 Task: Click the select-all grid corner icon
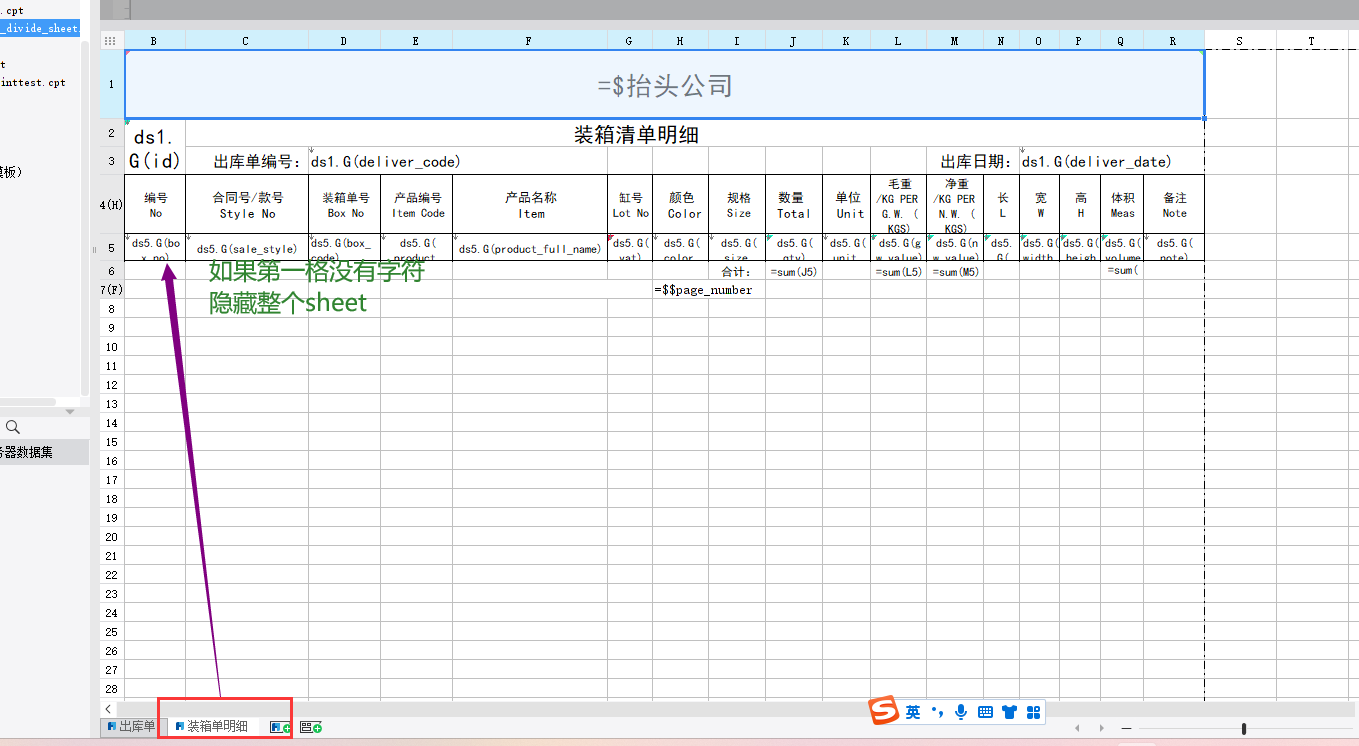111,41
